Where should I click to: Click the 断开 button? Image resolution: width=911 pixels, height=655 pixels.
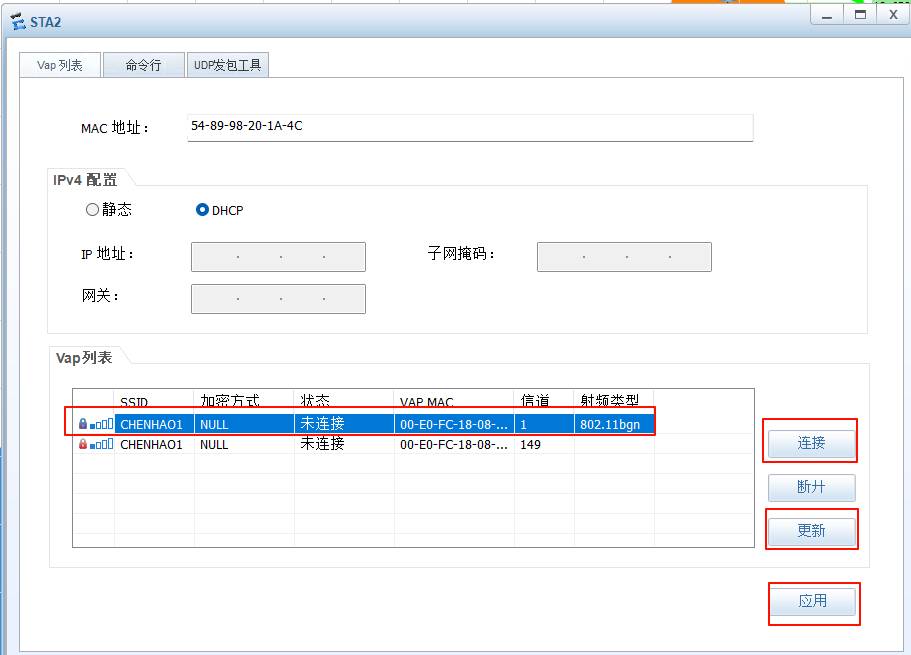[812, 487]
